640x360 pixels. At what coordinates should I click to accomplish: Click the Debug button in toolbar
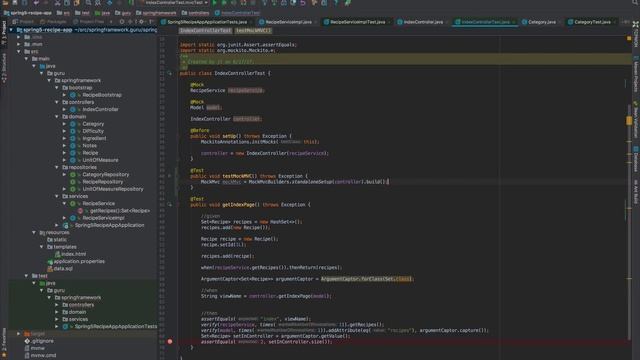tap(224, 3)
